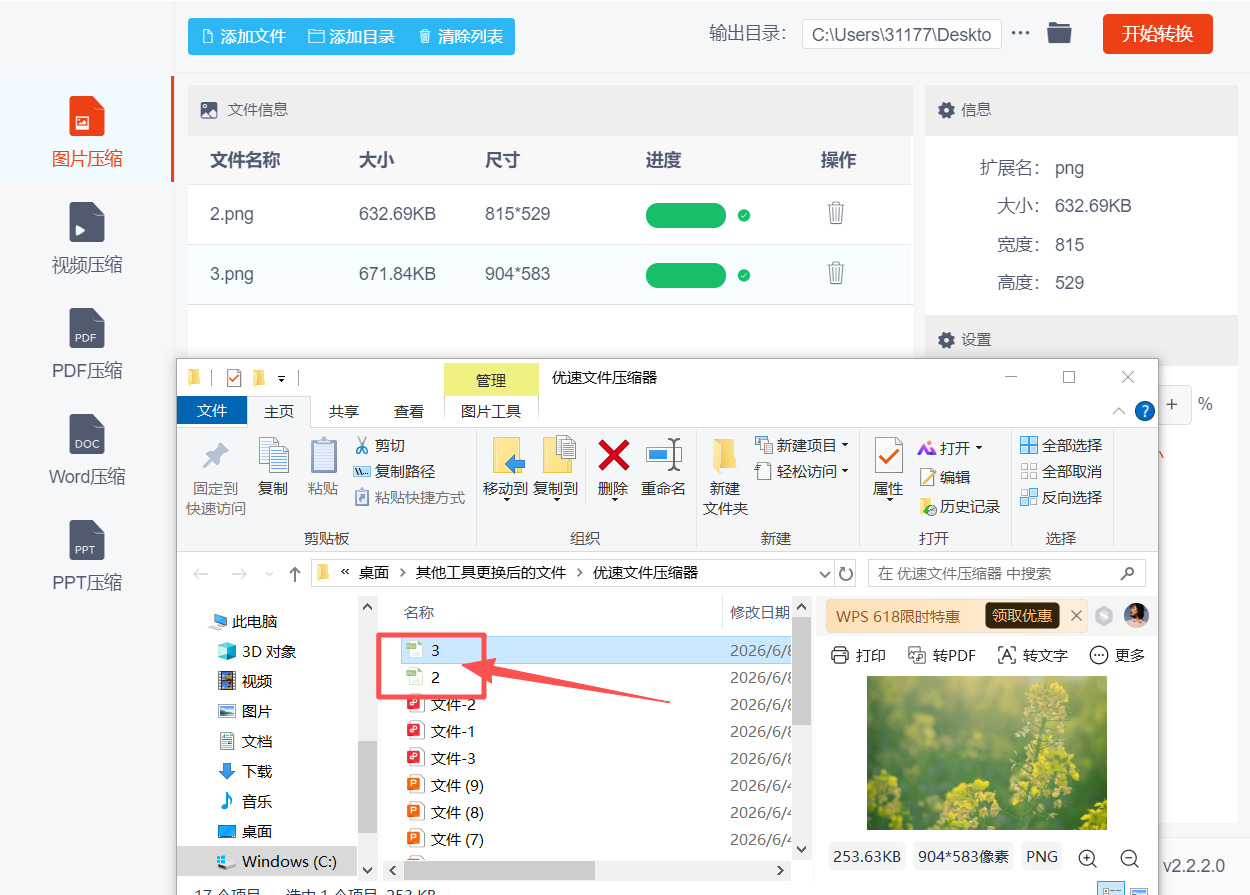Browse output directory with the ellipsis
Screen dimensions: 1250x895
tap(1020, 33)
